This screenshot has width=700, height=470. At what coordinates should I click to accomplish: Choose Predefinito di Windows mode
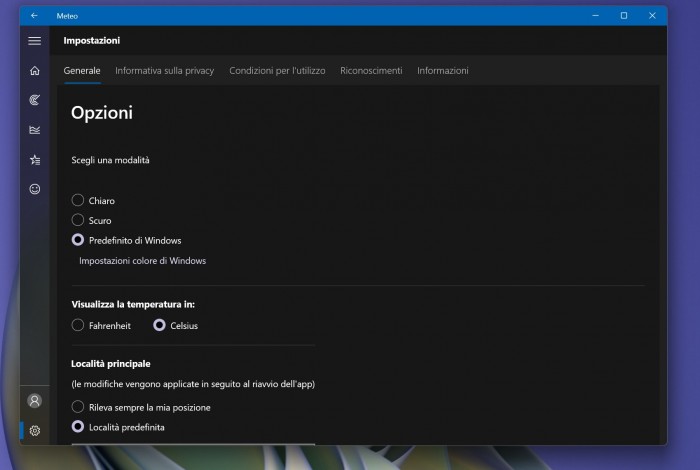click(x=78, y=240)
